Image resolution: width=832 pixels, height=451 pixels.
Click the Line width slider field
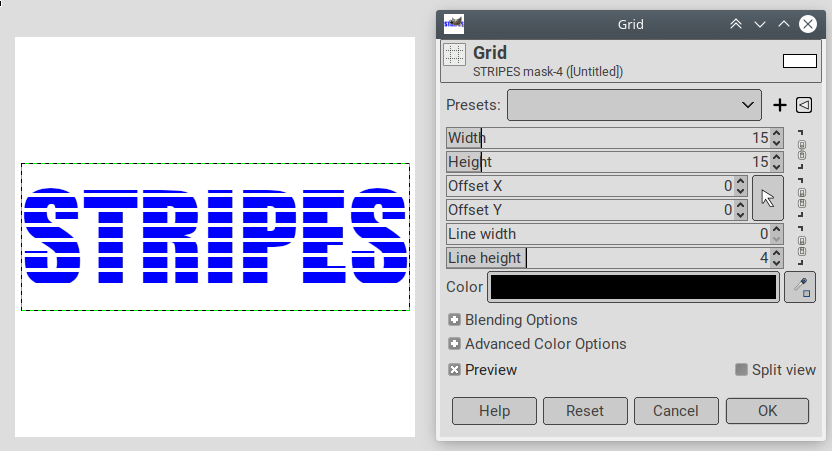pos(609,234)
